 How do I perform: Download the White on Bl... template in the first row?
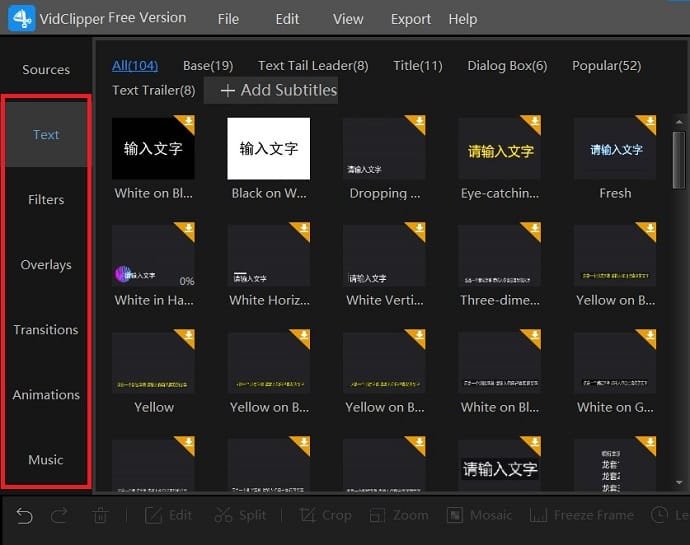tap(188, 121)
